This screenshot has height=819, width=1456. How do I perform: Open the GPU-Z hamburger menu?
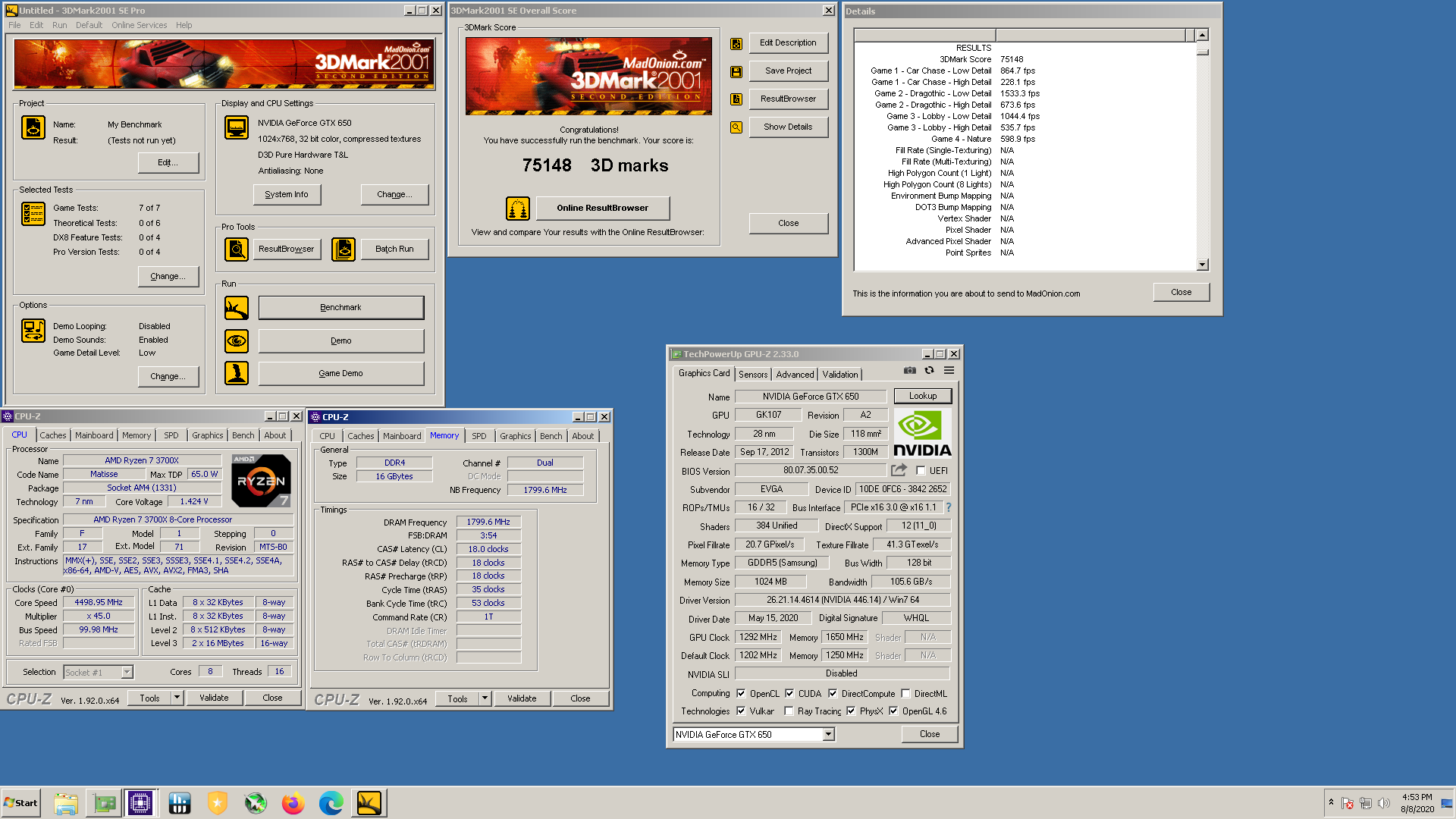point(949,371)
